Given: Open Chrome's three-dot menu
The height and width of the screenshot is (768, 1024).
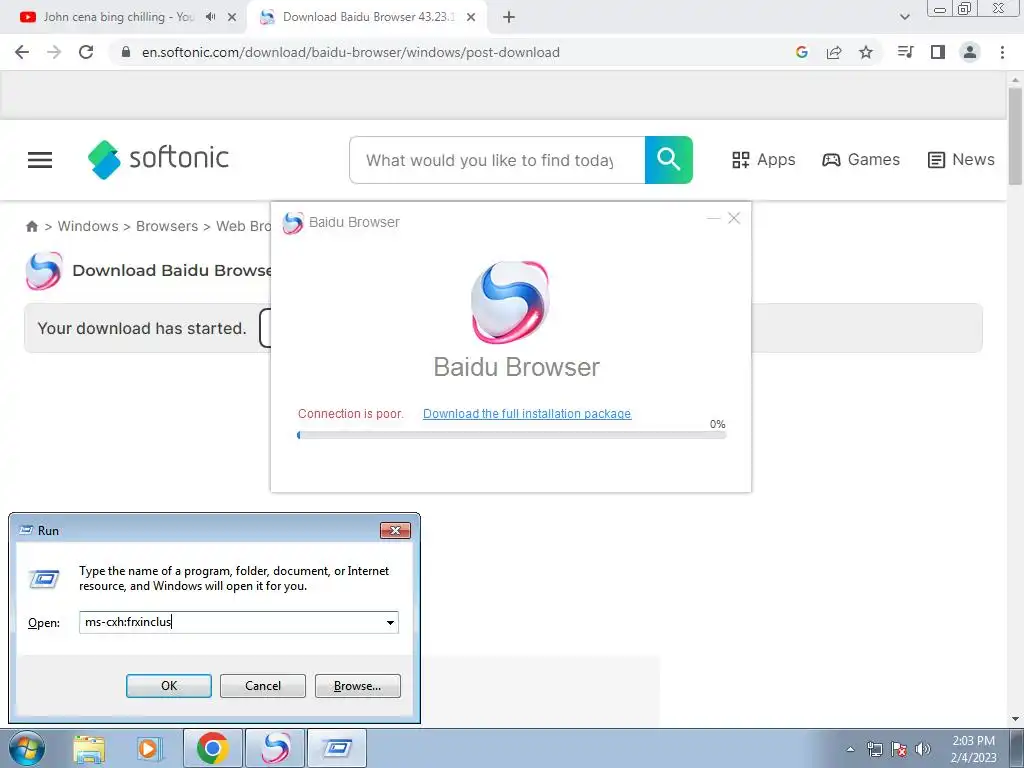Looking at the screenshot, I should [1002, 52].
